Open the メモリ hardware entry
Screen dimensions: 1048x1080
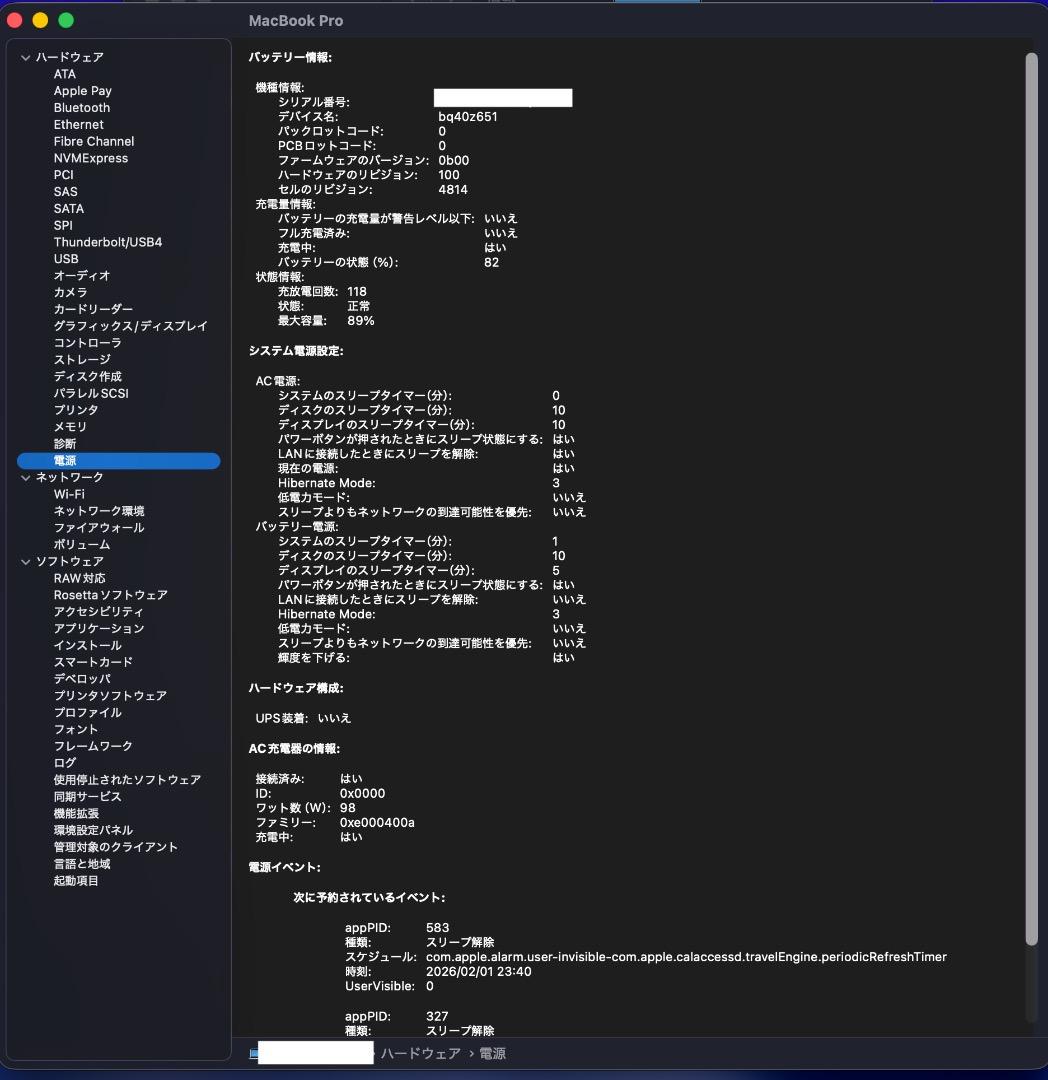70,427
